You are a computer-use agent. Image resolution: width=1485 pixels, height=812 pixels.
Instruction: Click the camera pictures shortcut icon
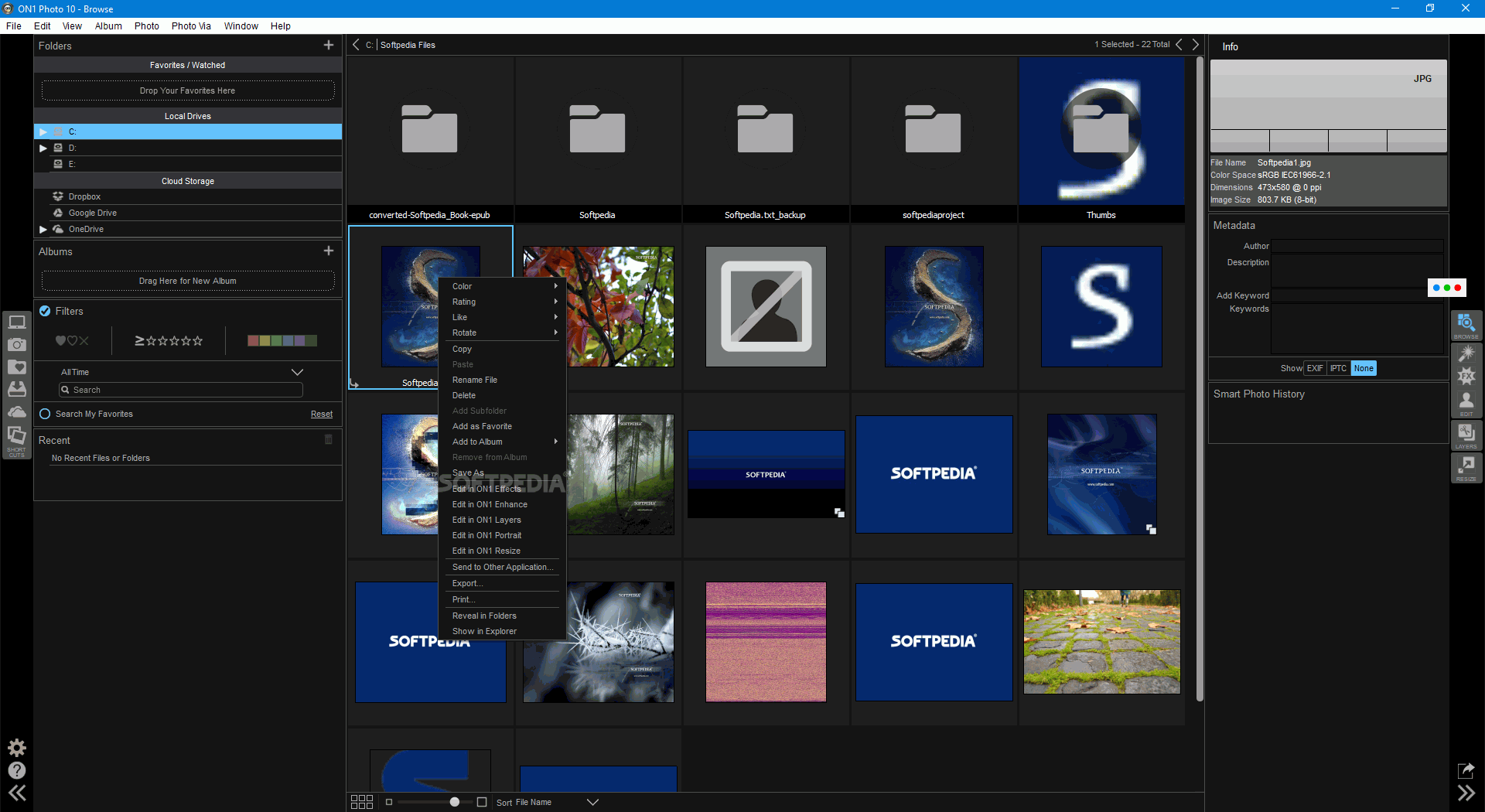click(x=17, y=344)
